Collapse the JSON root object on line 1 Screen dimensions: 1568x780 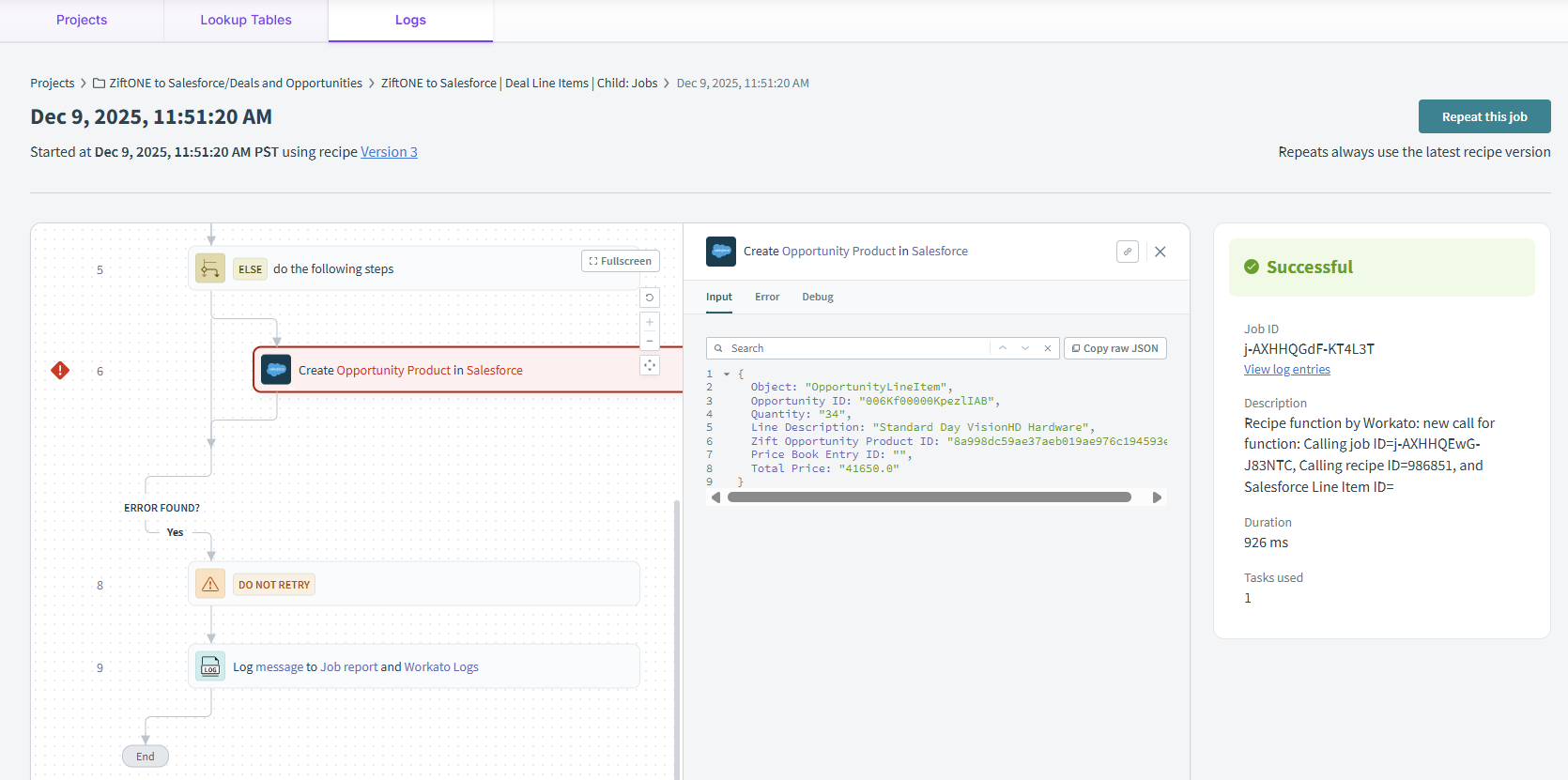(727, 374)
